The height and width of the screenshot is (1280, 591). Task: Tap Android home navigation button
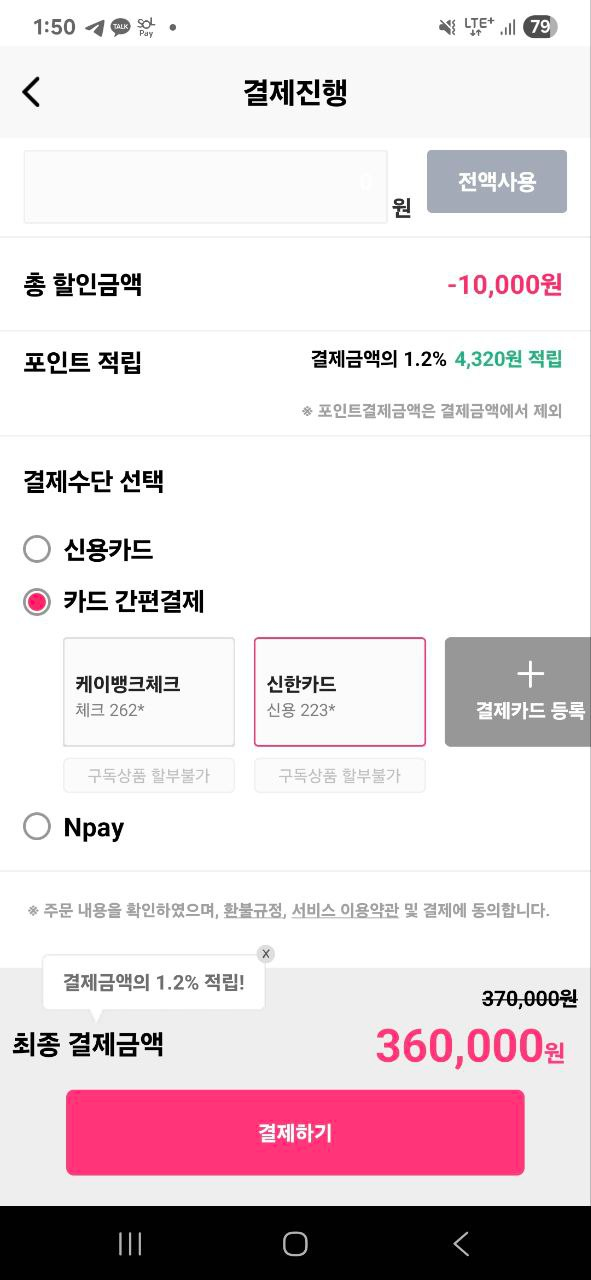click(x=295, y=1243)
